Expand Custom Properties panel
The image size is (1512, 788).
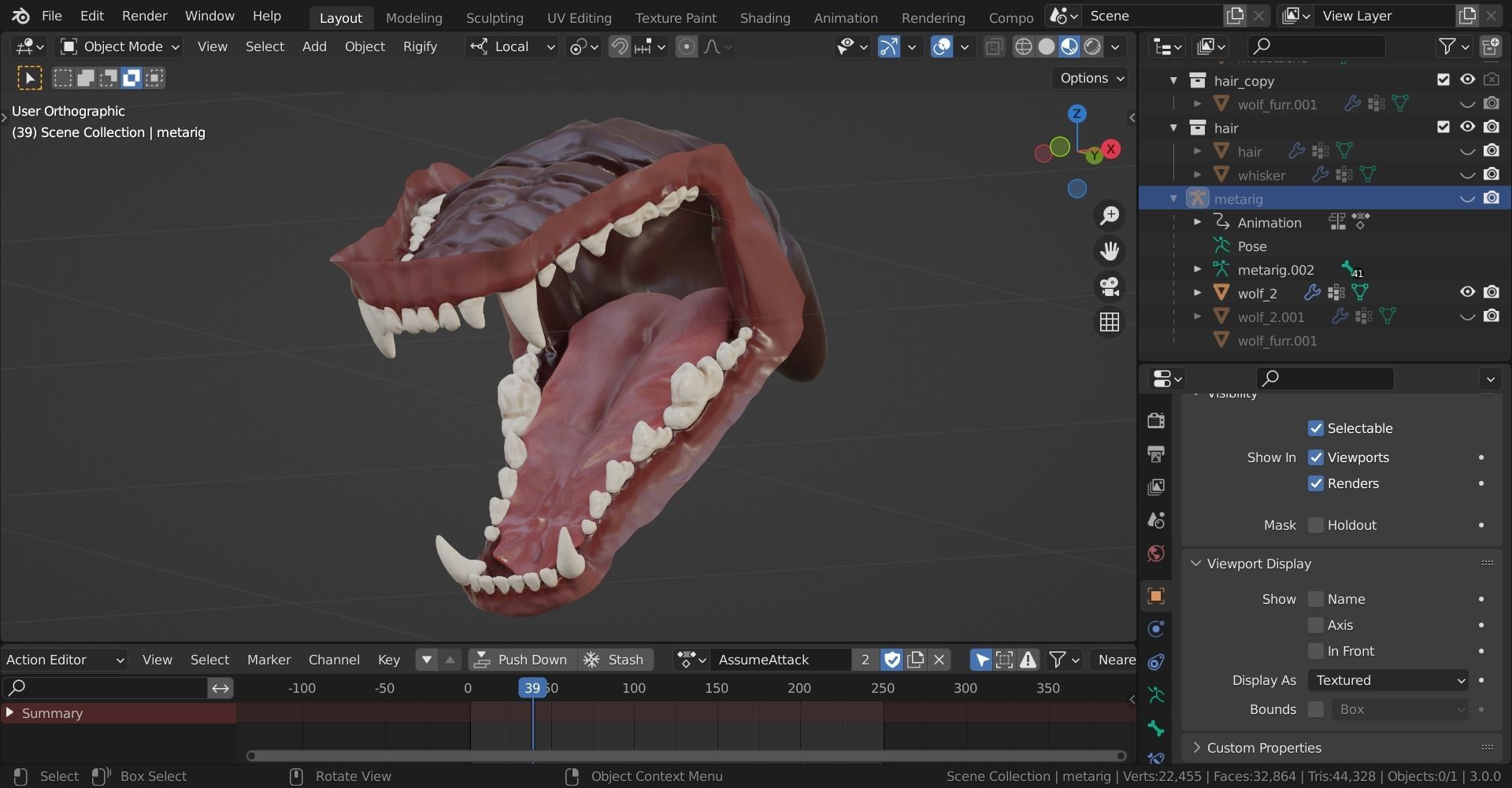pos(1196,748)
